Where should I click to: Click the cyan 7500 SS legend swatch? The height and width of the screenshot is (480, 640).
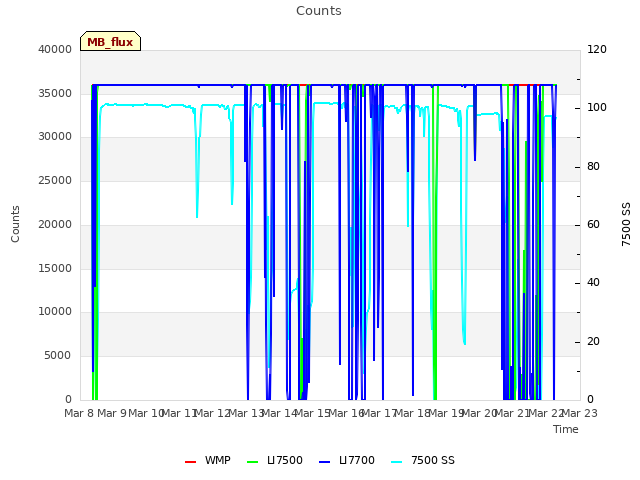[x=396, y=462]
